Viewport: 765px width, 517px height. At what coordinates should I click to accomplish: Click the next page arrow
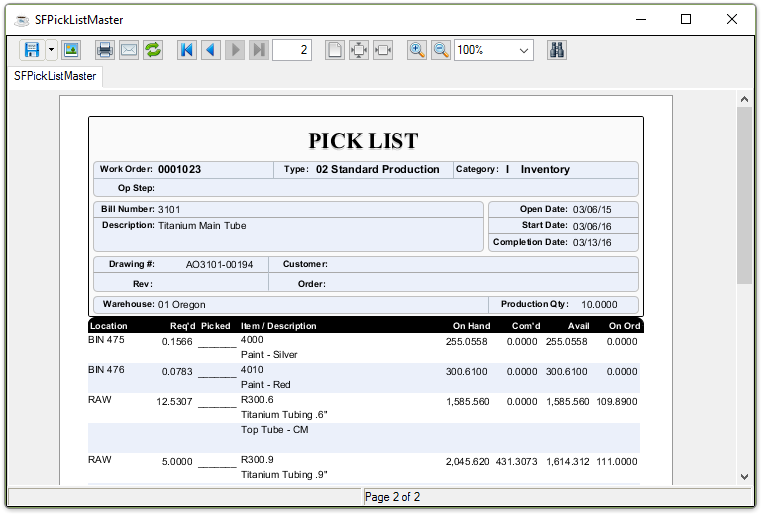click(x=235, y=50)
